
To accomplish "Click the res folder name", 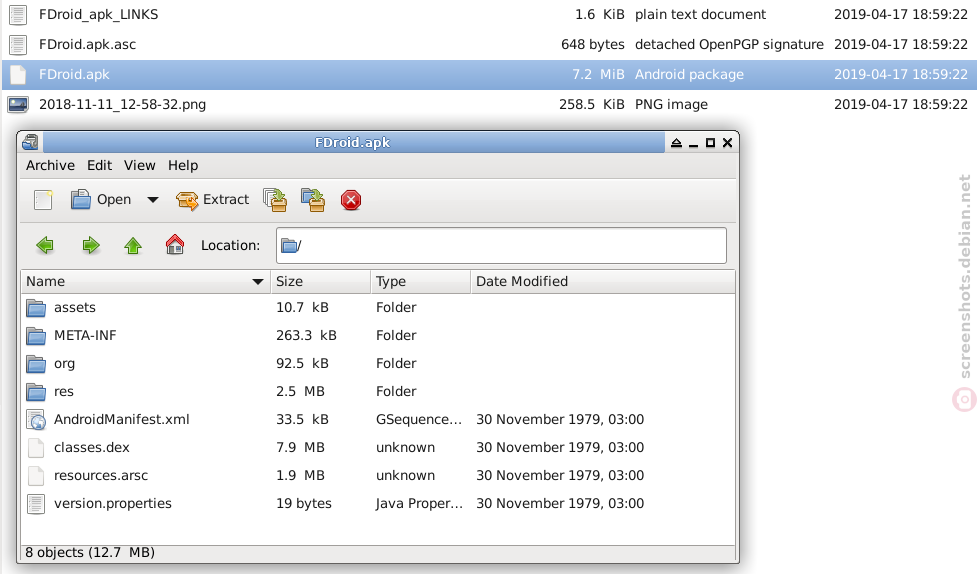I will [64, 392].
